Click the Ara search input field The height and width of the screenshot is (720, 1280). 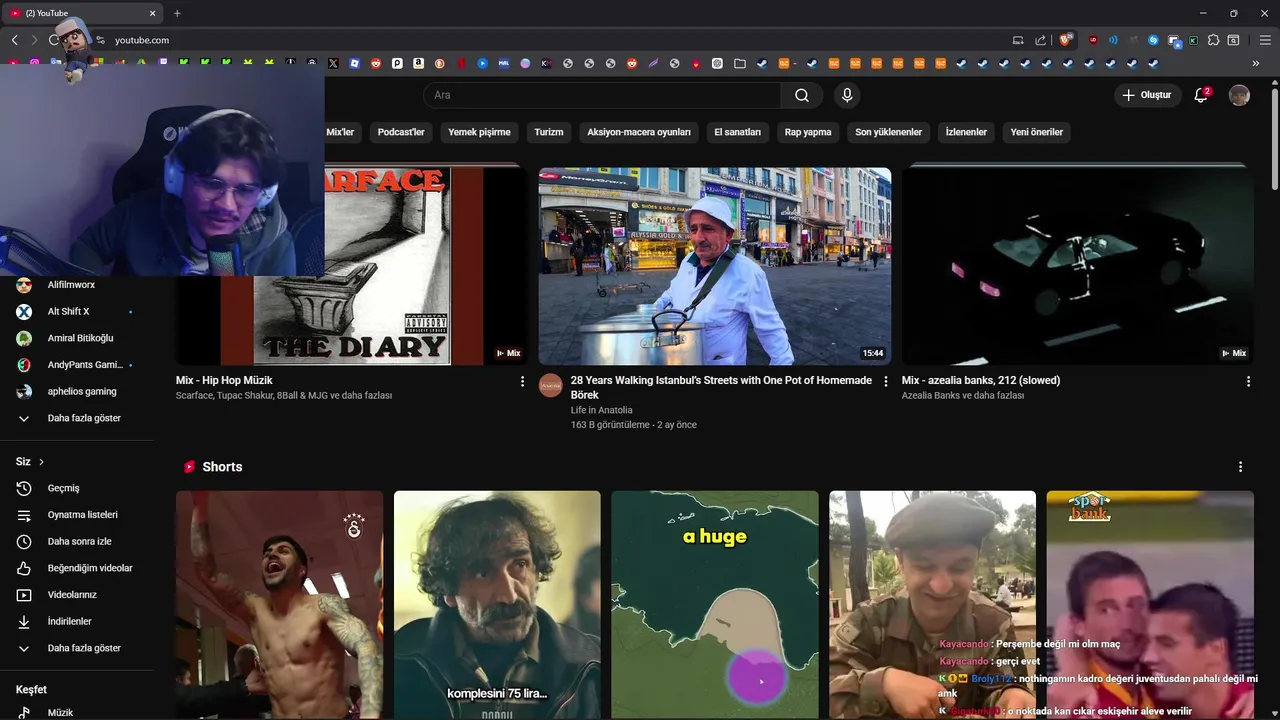pyautogui.click(x=604, y=95)
